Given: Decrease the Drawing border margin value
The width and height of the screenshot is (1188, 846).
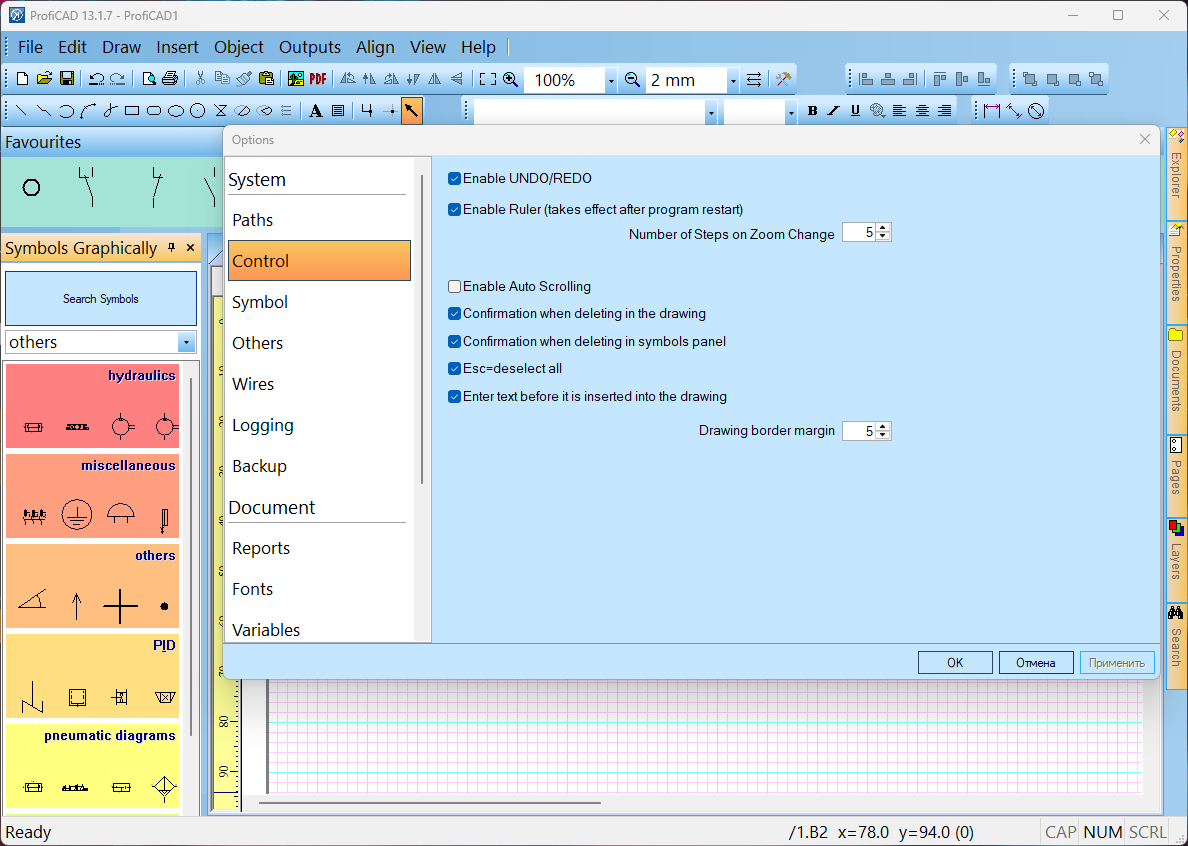Looking at the screenshot, I should 883,435.
